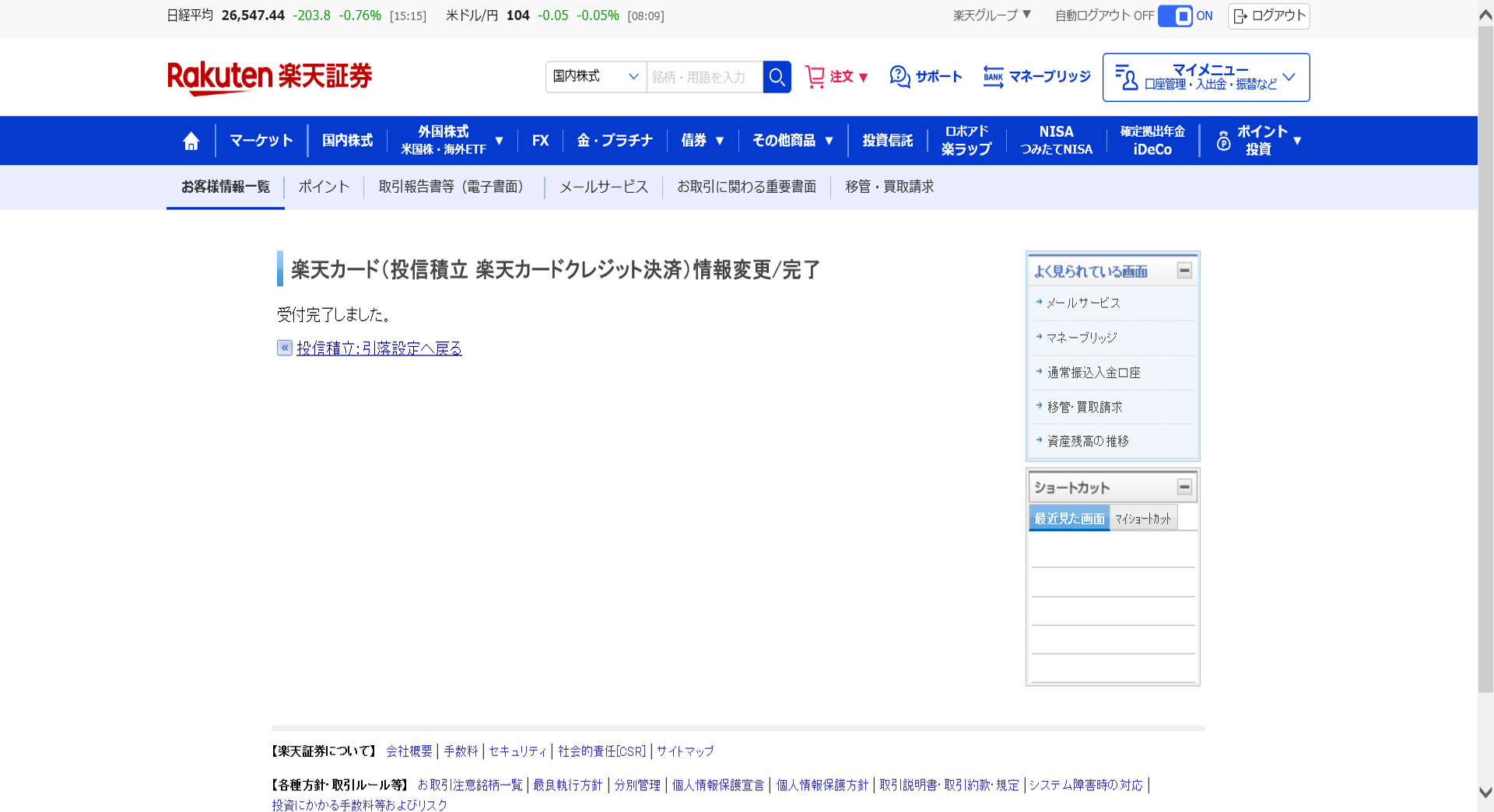Click the 銘柄・用語を入力 search field
The image size is (1494, 812).
tap(703, 77)
